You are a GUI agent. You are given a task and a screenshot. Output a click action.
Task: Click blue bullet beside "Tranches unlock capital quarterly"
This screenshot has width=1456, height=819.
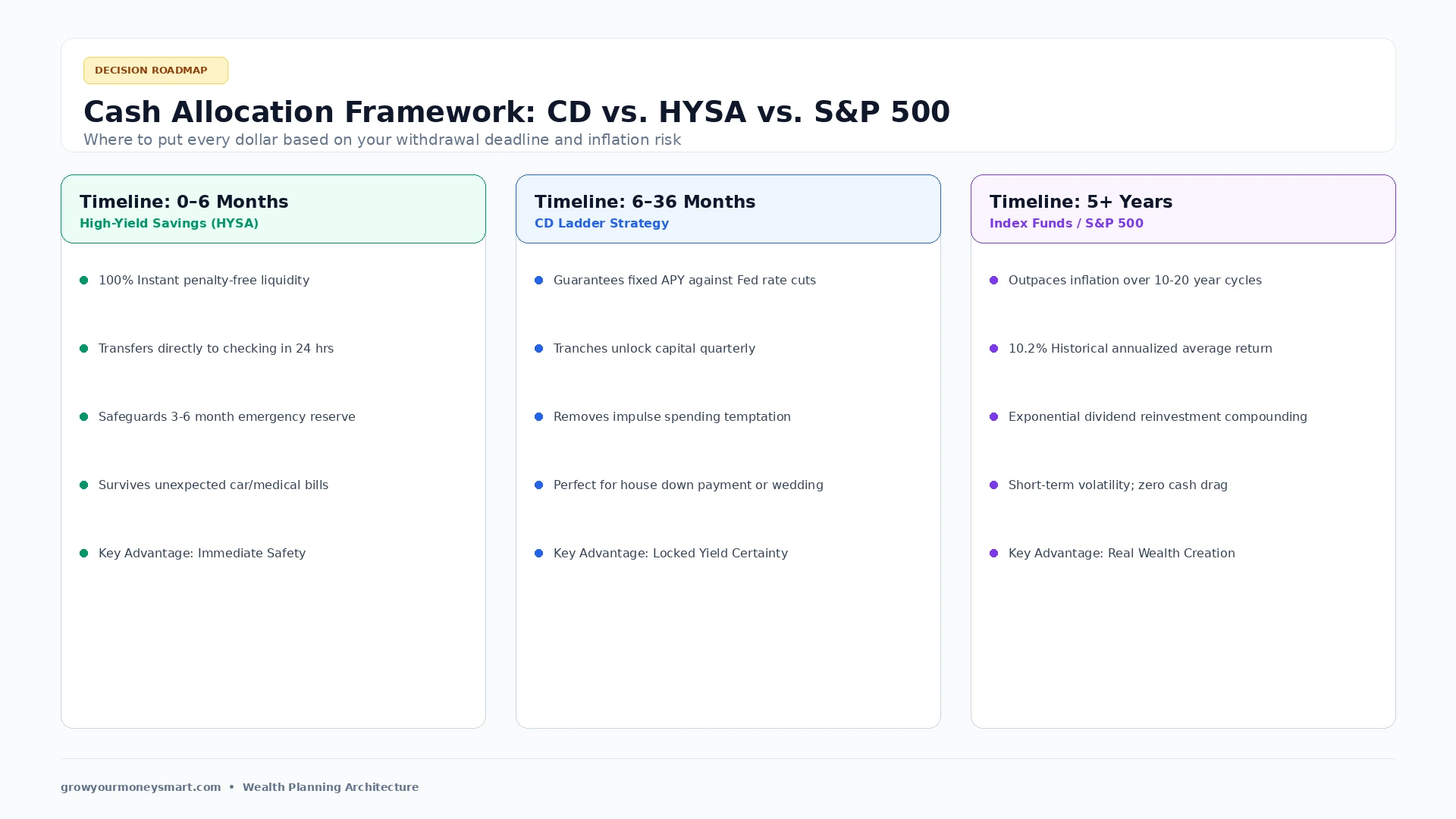(539, 349)
